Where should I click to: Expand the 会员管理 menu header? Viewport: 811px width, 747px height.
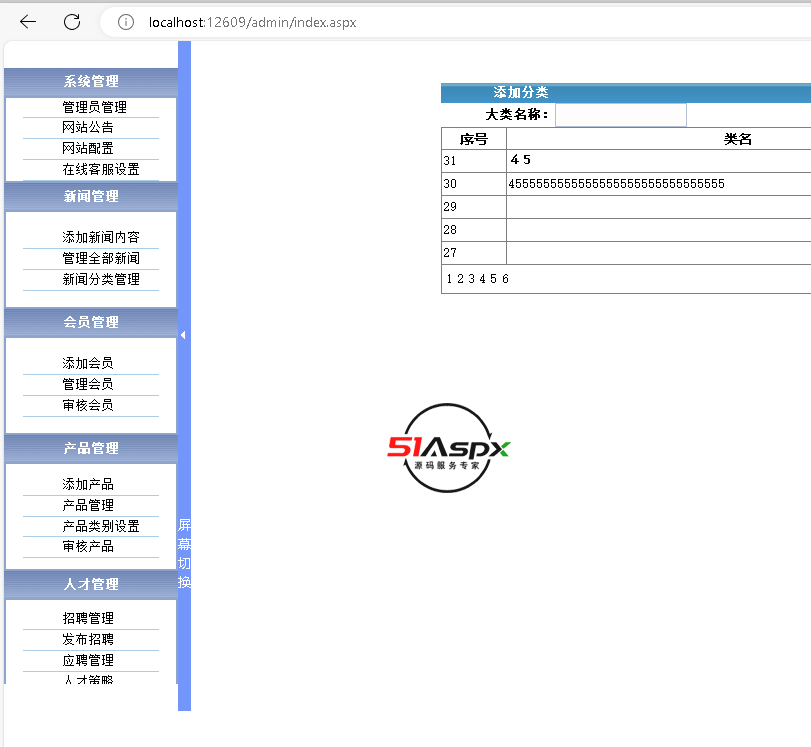pos(91,322)
